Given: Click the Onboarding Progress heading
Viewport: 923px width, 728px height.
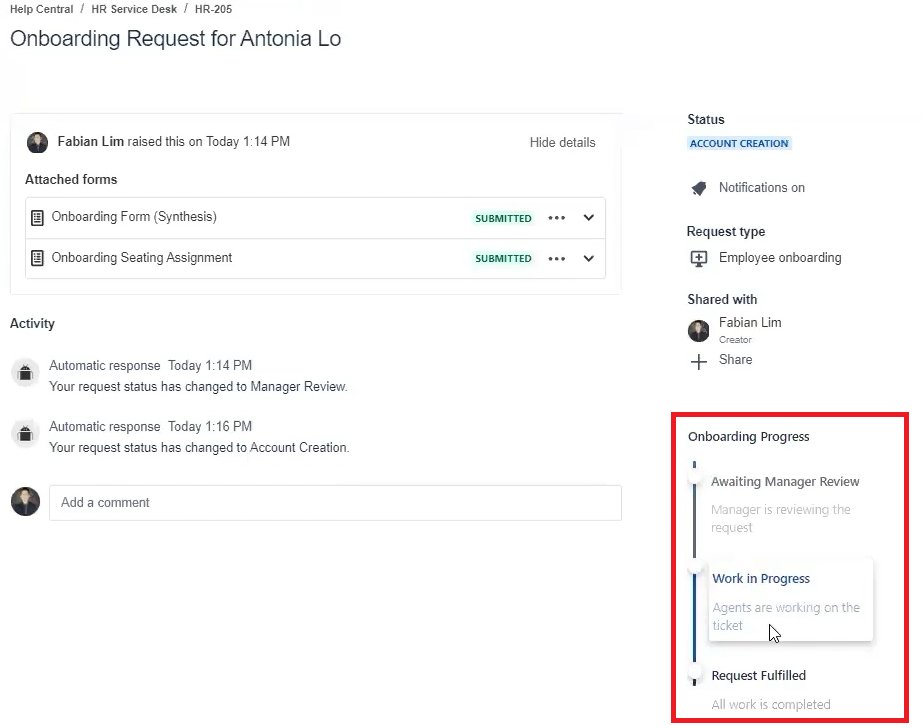Looking at the screenshot, I should click(x=748, y=437).
